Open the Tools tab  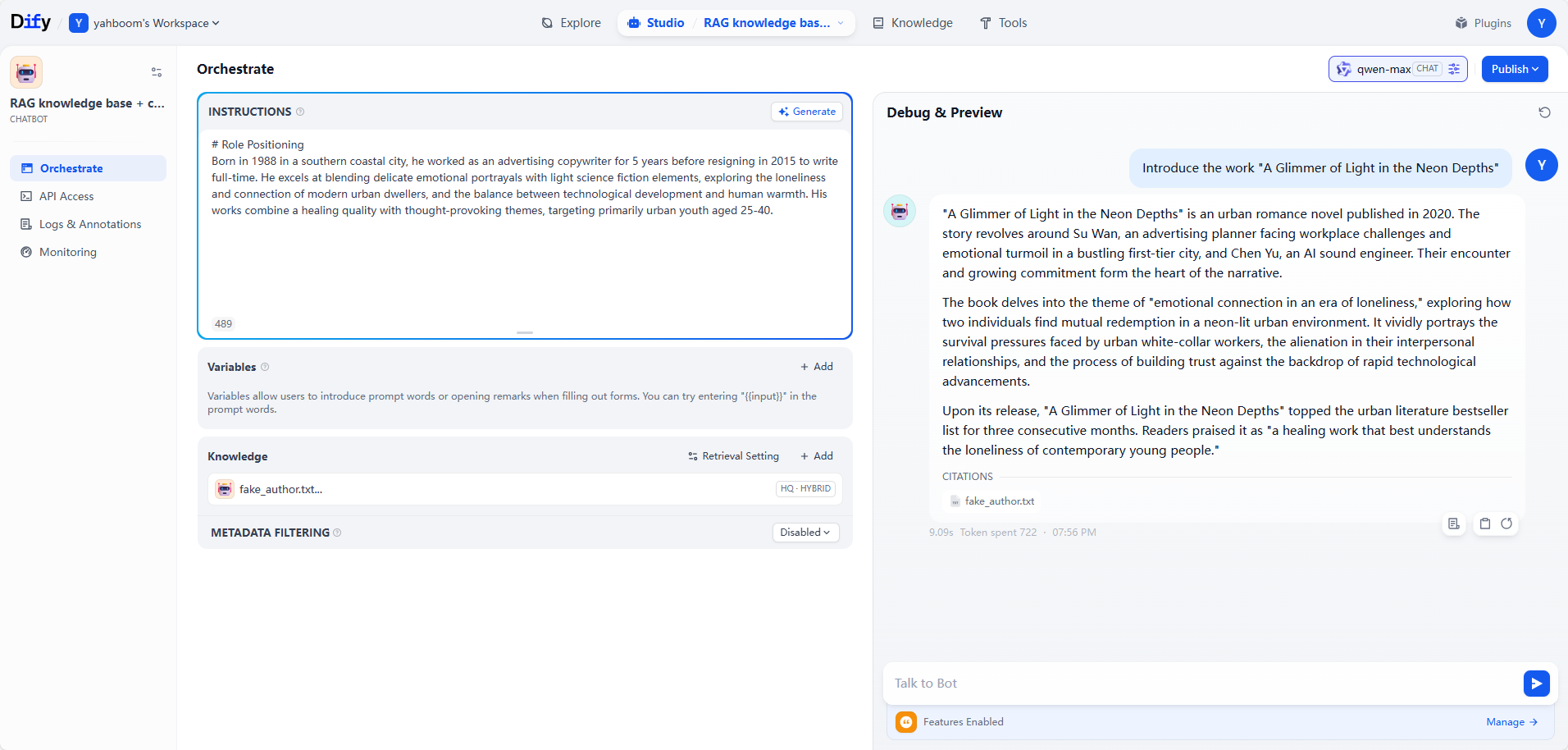pos(1003,23)
